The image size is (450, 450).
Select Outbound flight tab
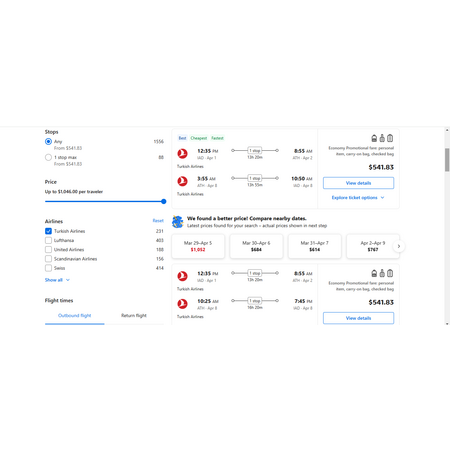coord(75,315)
